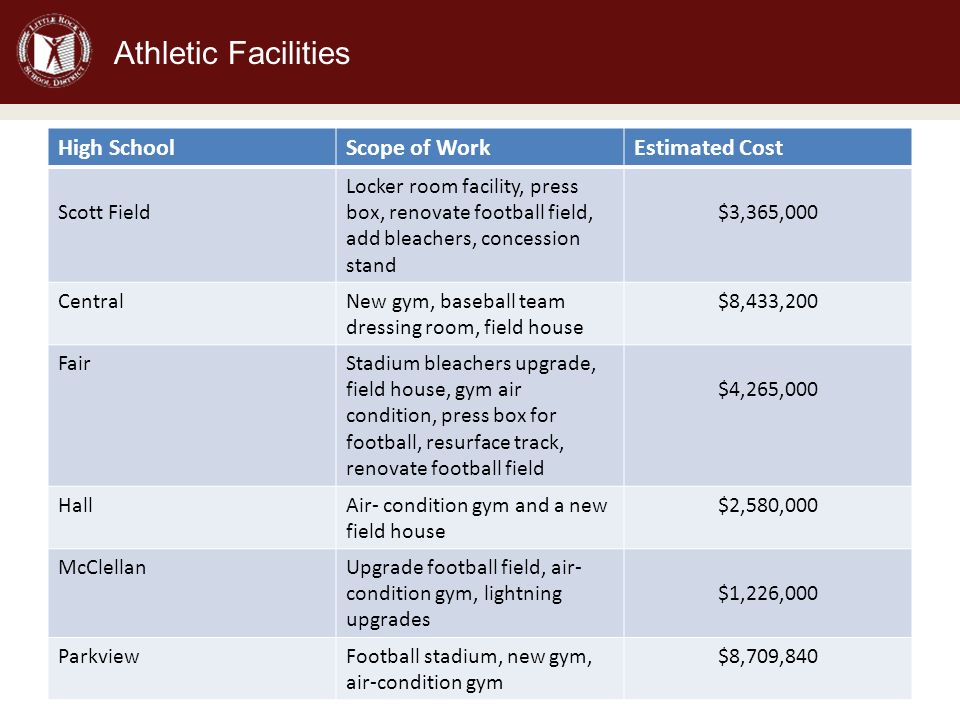Viewport: 960px width, 720px height.
Task: Select the Hall school name cell
Action: pyautogui.click(x=192, y=518)
